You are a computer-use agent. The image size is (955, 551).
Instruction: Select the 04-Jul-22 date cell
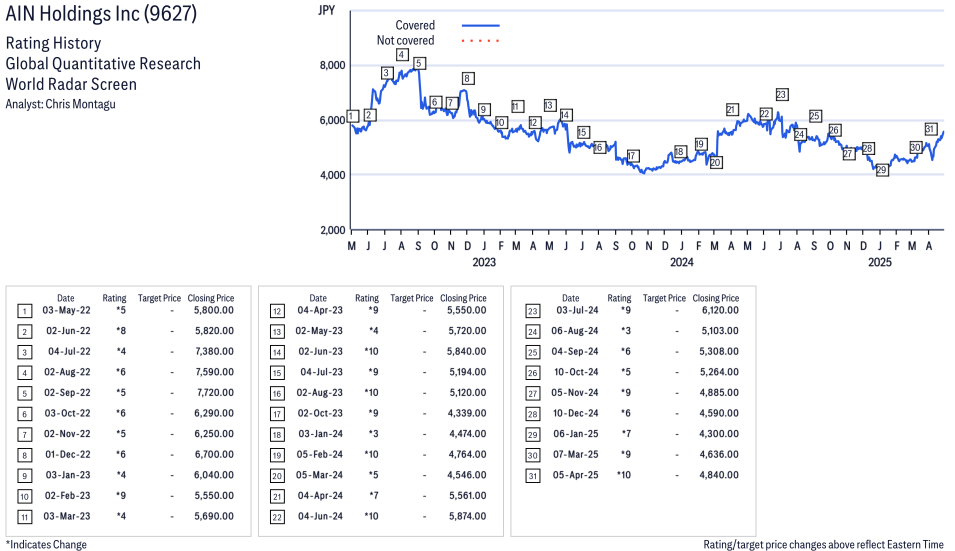(69, 351)
